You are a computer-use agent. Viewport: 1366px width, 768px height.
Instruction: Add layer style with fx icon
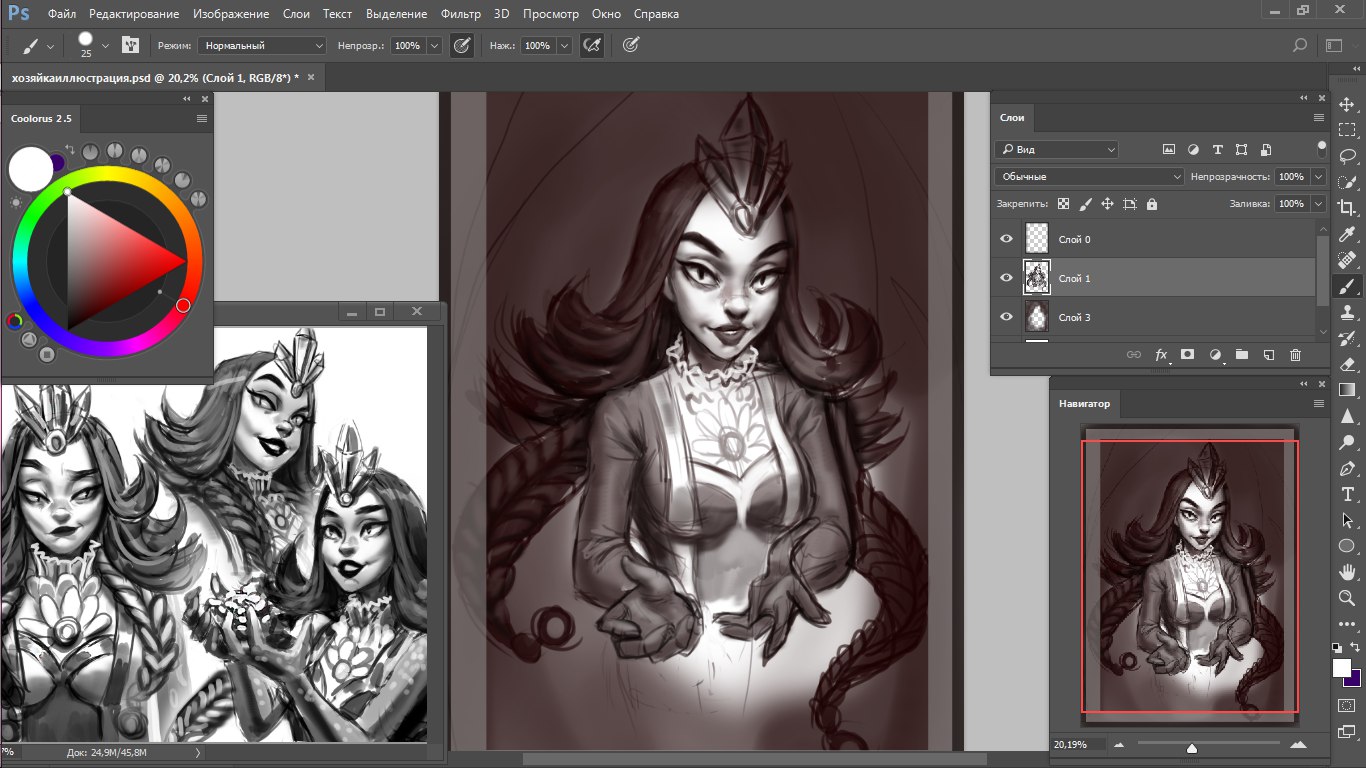pyautogui.click(x=1161, y=355)
